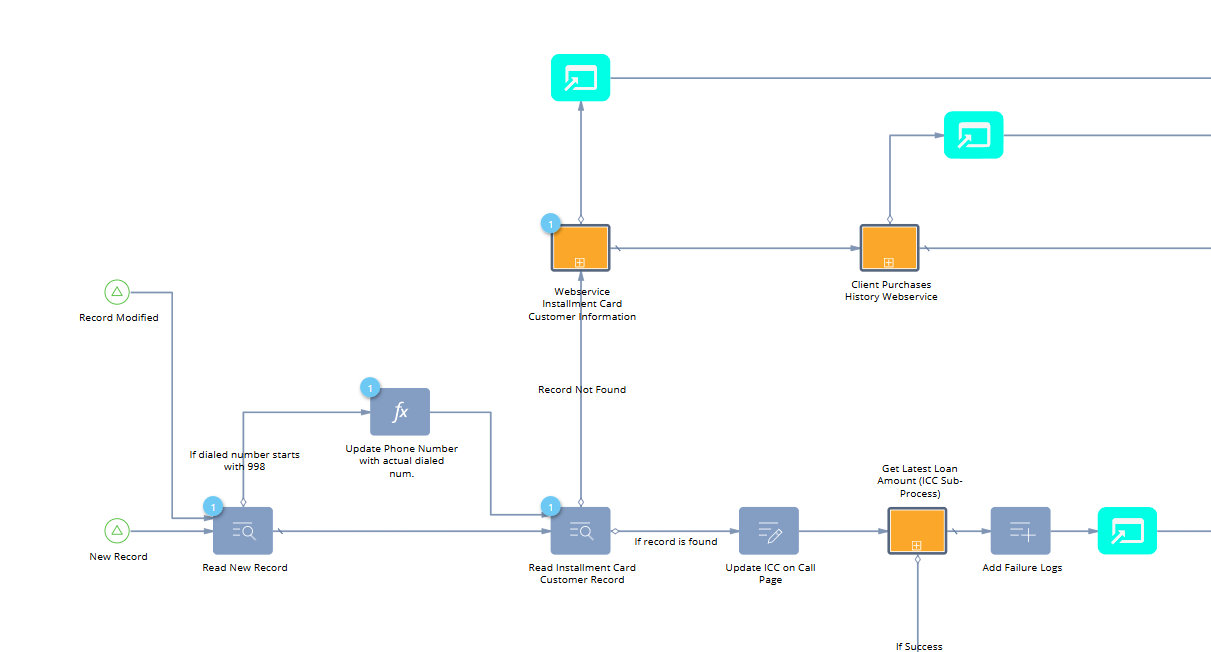Click the 'Add Failure Logs' caption
Image resolution: width=1211 pixels, height=652 pixels.
tap(1022, 568)
